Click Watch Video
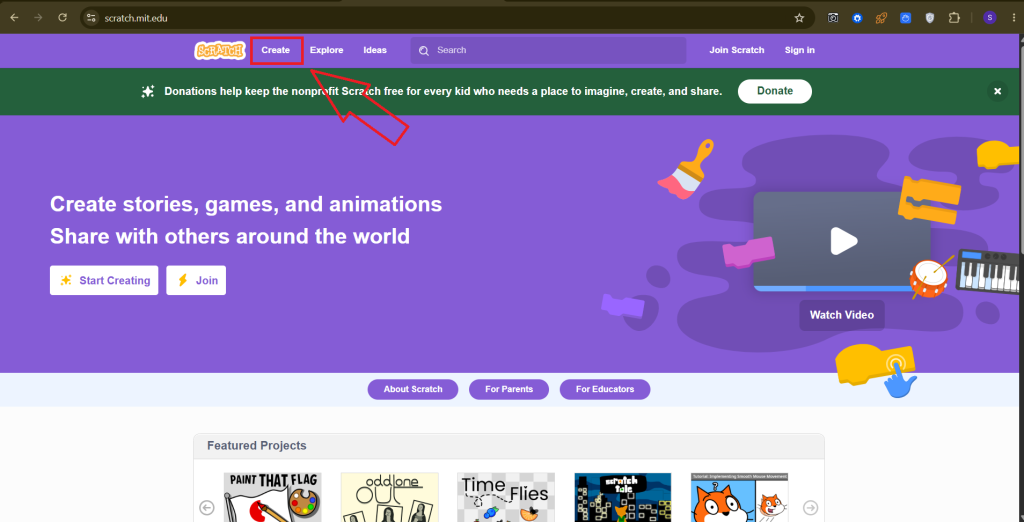 (842, 315)
